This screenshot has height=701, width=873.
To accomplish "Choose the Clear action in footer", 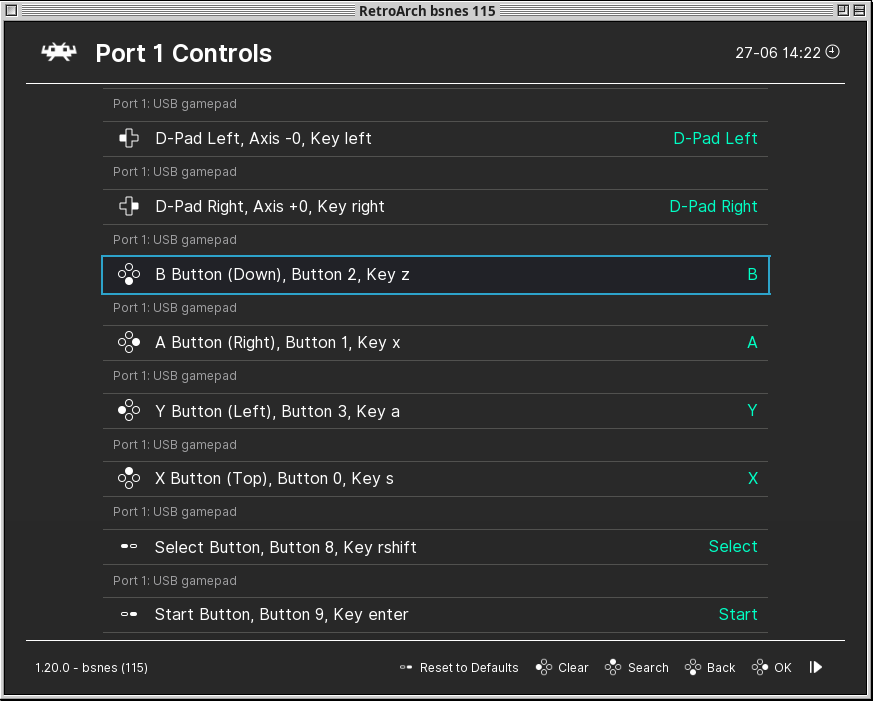I will [x=562, y=668].
